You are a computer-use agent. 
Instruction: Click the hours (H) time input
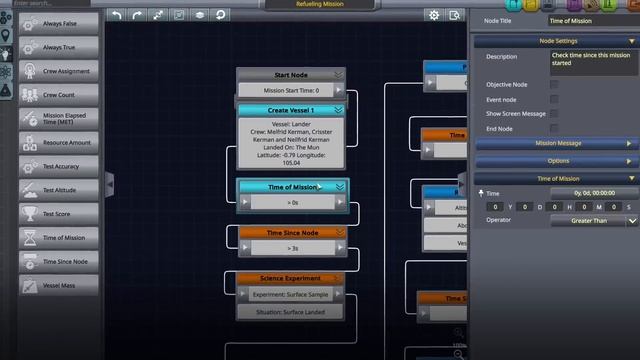[554, 207]
